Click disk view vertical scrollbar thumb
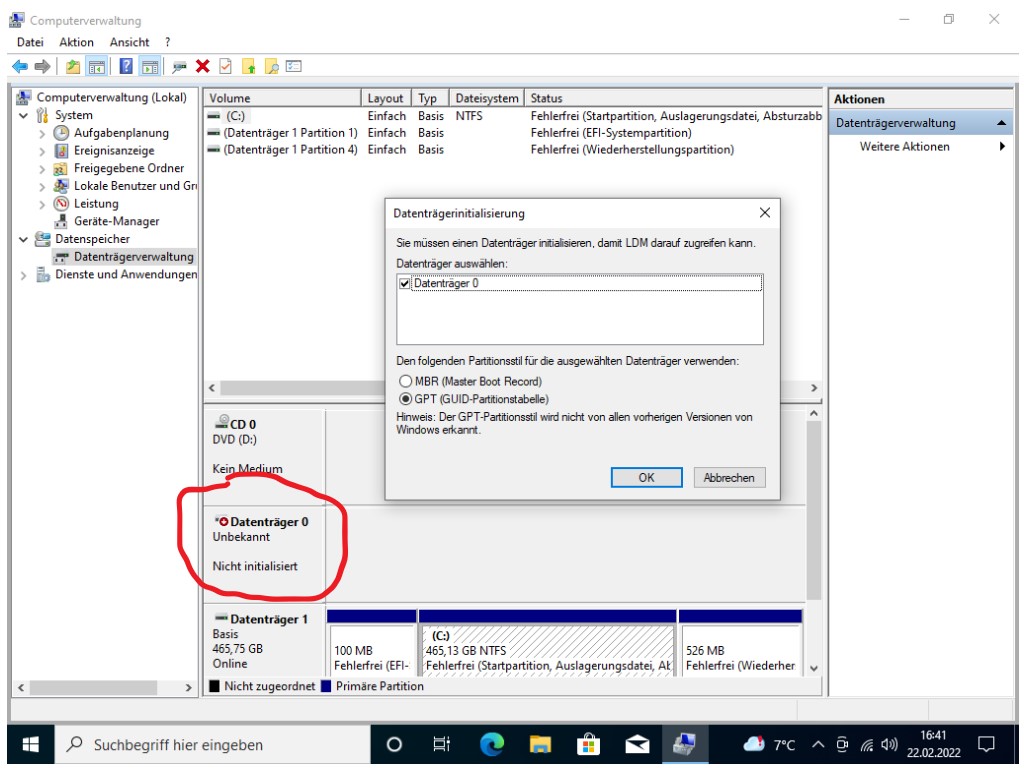 coord(813,510)
